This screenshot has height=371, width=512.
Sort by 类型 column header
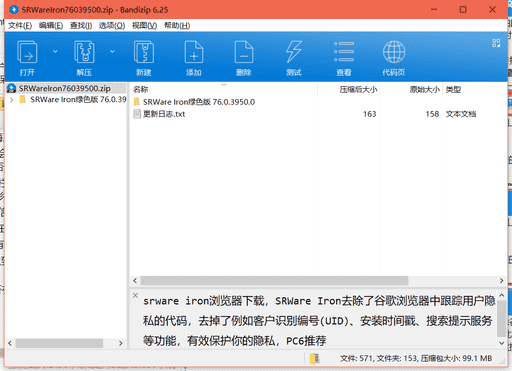coord(453,89)
